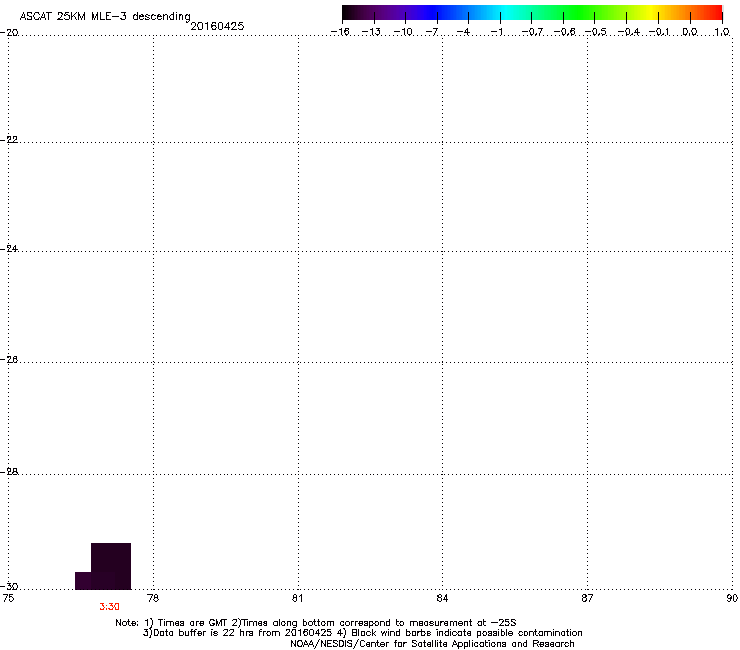The width and height of the screenshot is (740, 650).
Task: Click the 0.0 color scale label
Action: click(x=690, y=32)
